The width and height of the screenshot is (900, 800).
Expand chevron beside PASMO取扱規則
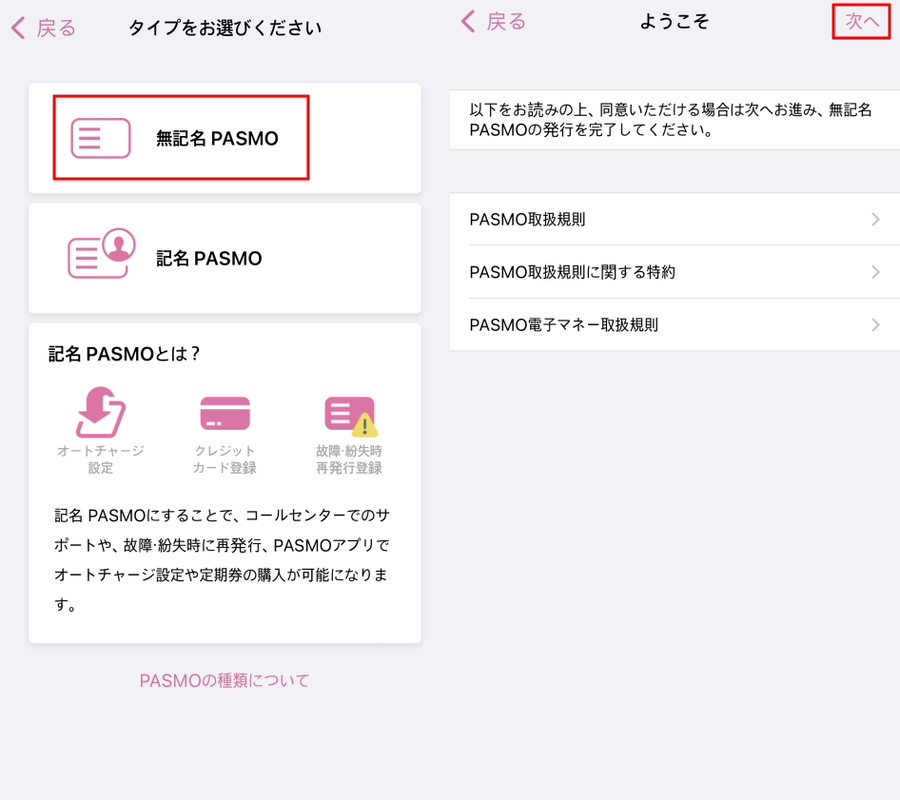tap(875, 219)
